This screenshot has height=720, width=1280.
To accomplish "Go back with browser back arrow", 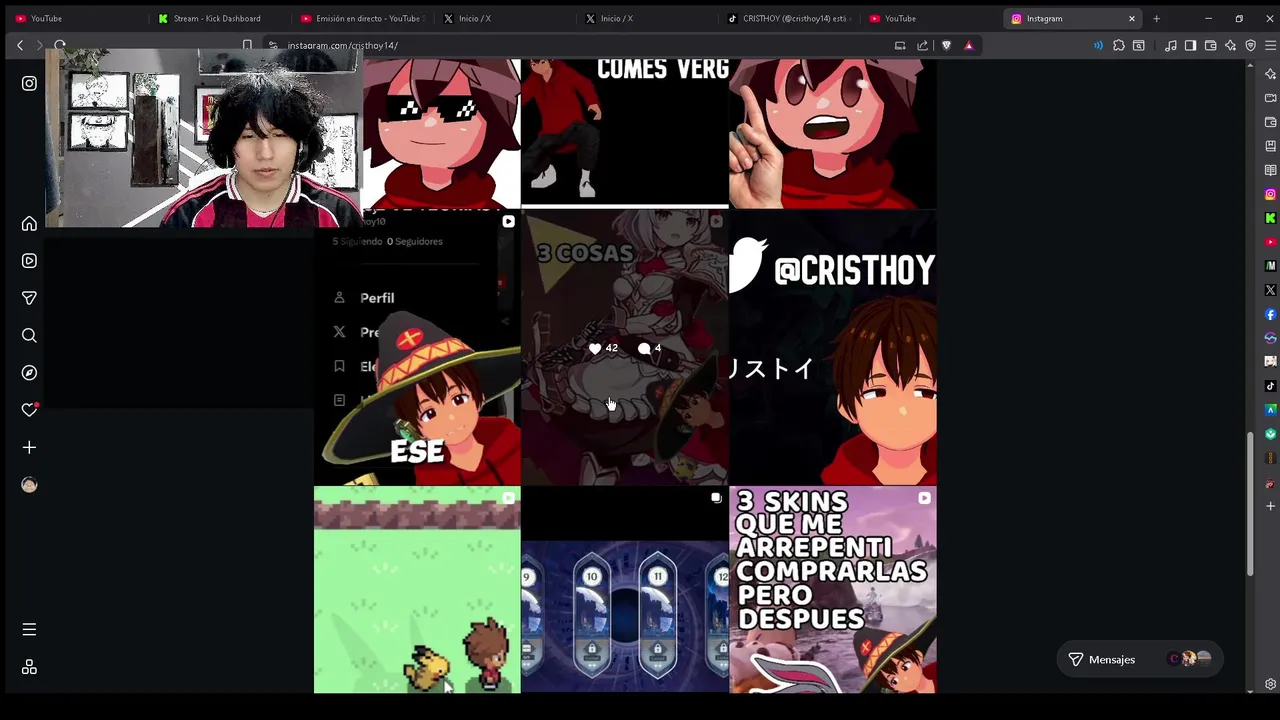I will 20,45.
